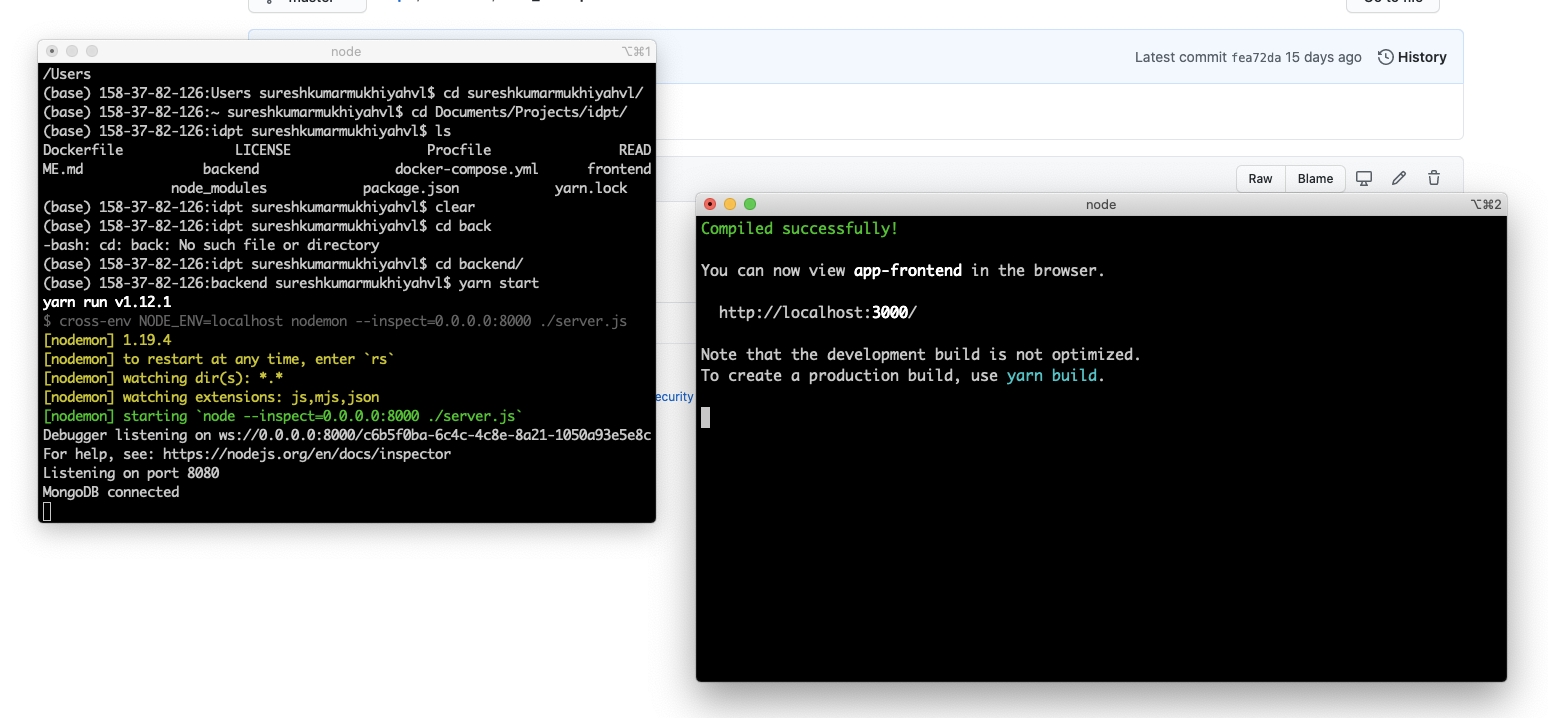Click title bar of Compiled successfully terminal
The width and height of the screenshot is (1548, 718).
point(1100,204)
